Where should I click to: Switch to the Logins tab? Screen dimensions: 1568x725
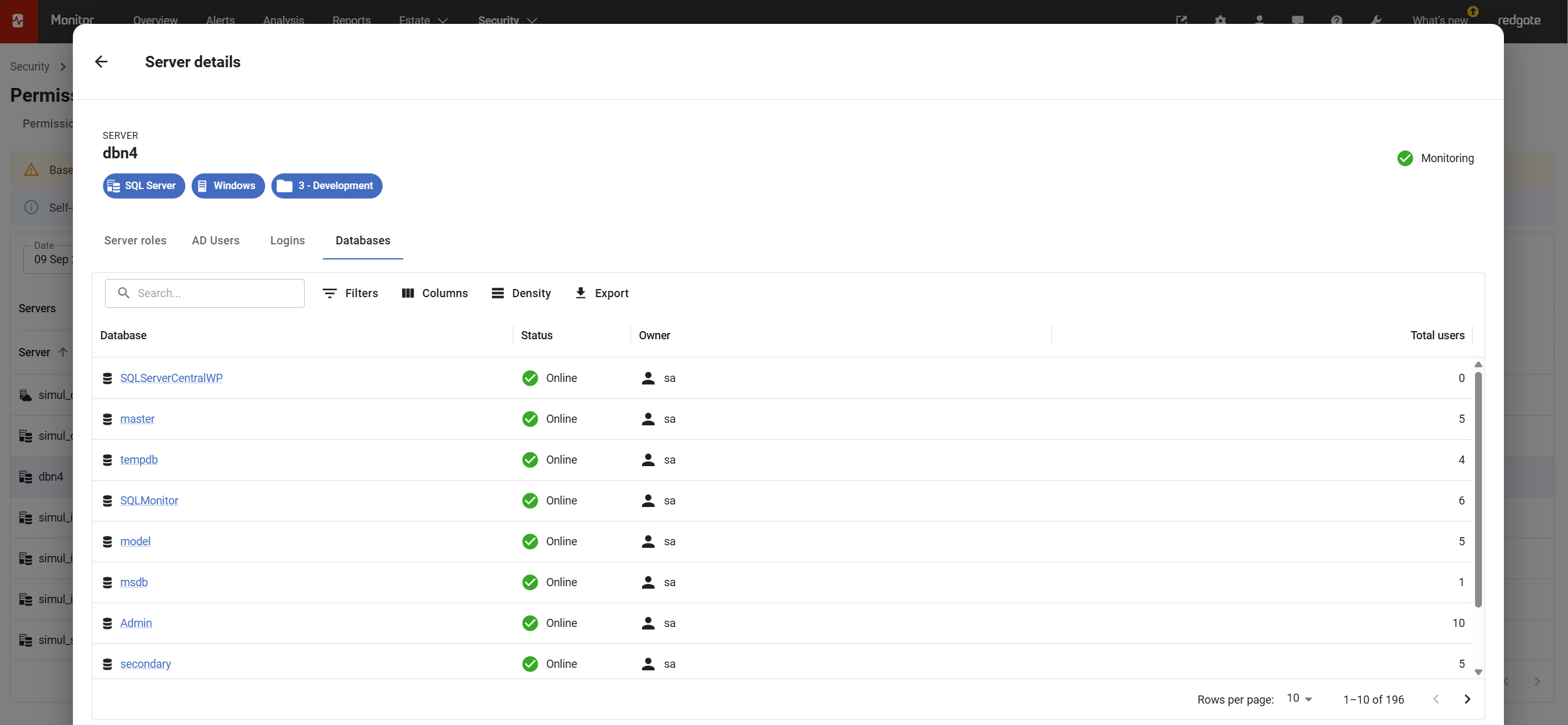coord(287,241)
